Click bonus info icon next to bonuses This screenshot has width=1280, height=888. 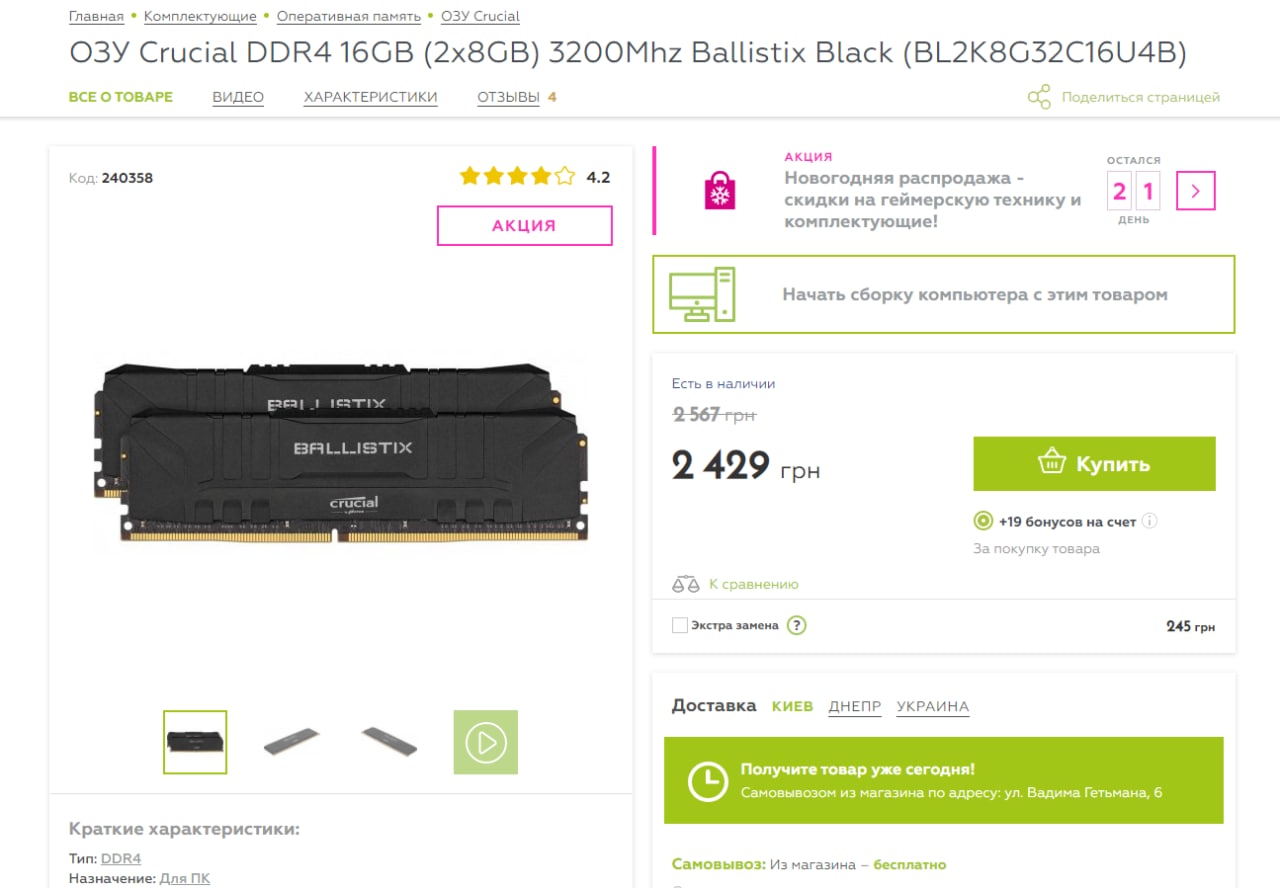point(1149,521)
